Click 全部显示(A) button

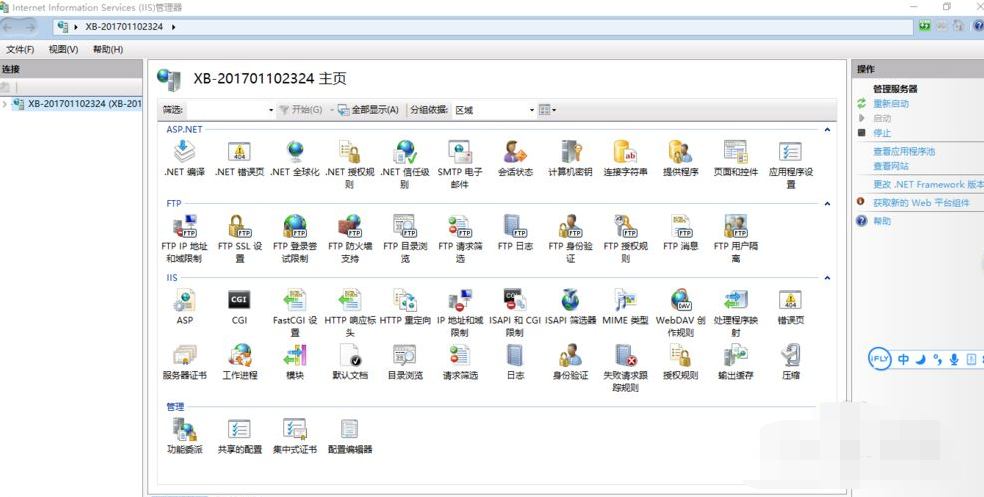click(x=368, y=110)
